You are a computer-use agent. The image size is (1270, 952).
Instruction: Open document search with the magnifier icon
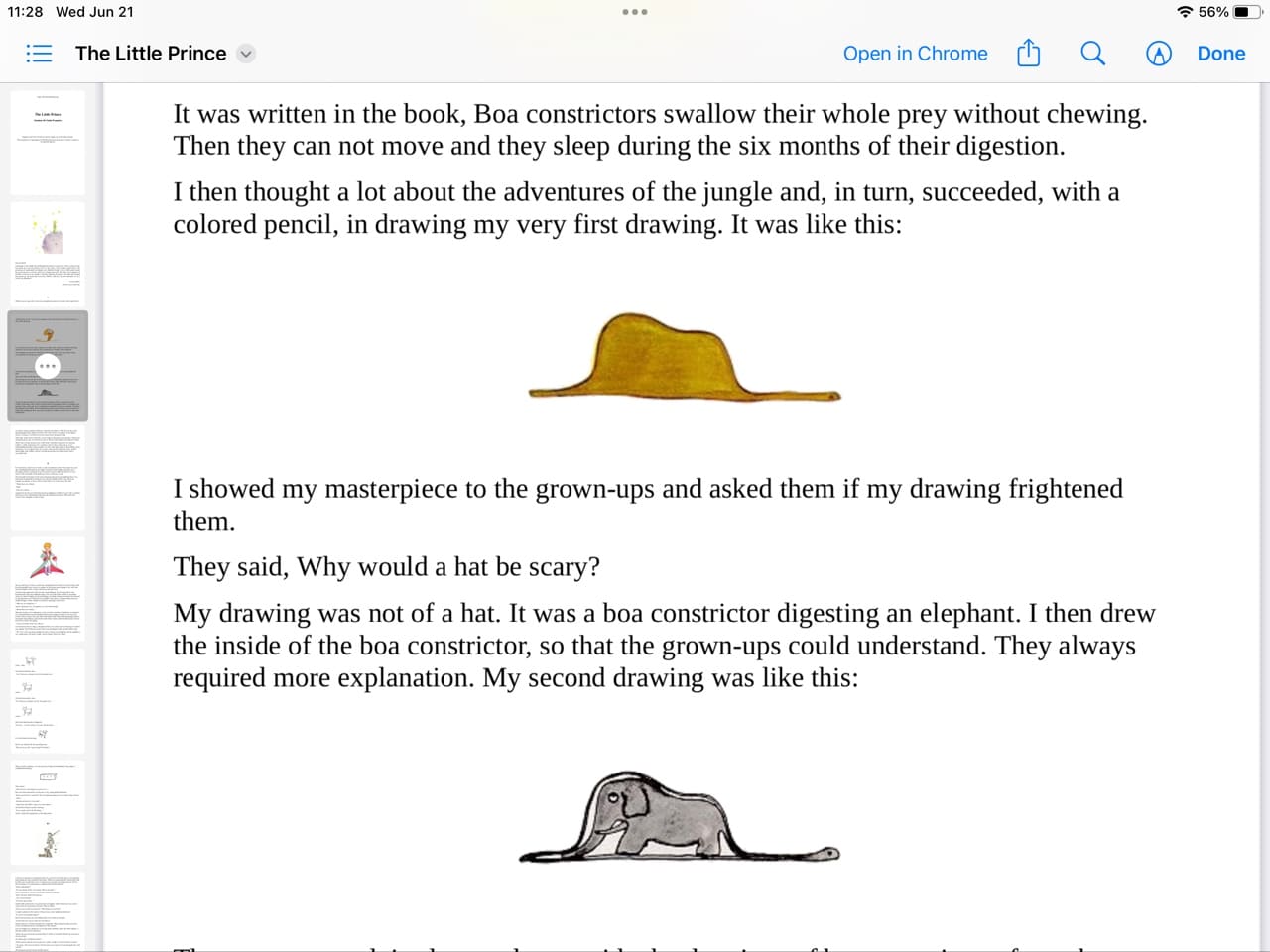click(x=1092, y=54)
